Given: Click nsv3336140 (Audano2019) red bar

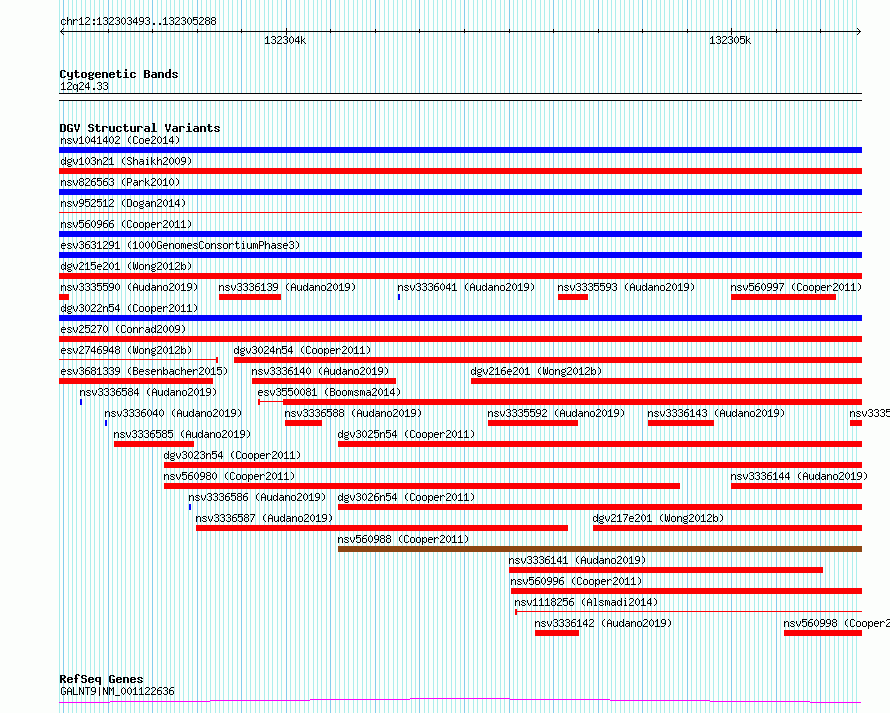Looking at the screenshot, I should [324, 381].
